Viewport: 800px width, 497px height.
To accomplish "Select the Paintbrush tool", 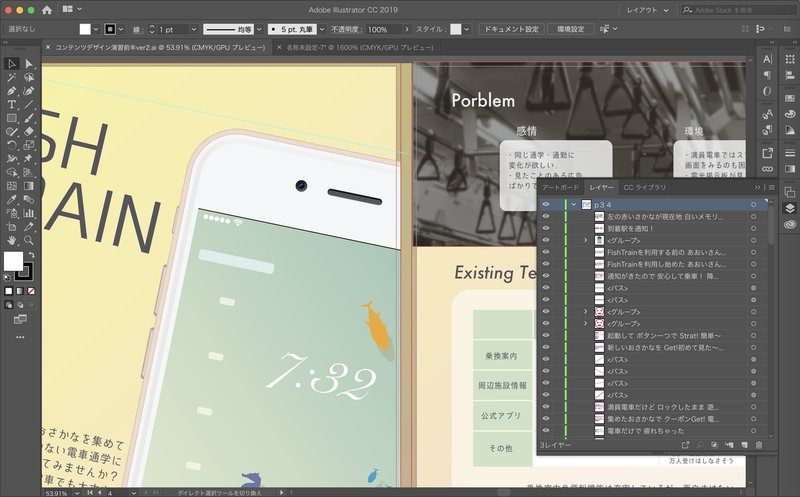I will tap(29, 118).
